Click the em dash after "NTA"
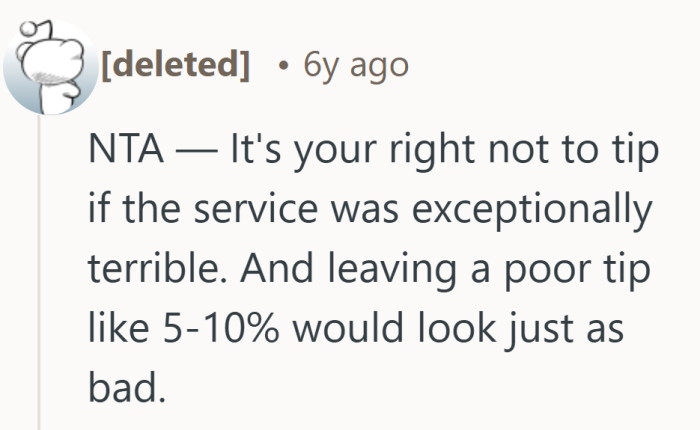This screenshot has height=430, width=700. click(x=195, y=153)
